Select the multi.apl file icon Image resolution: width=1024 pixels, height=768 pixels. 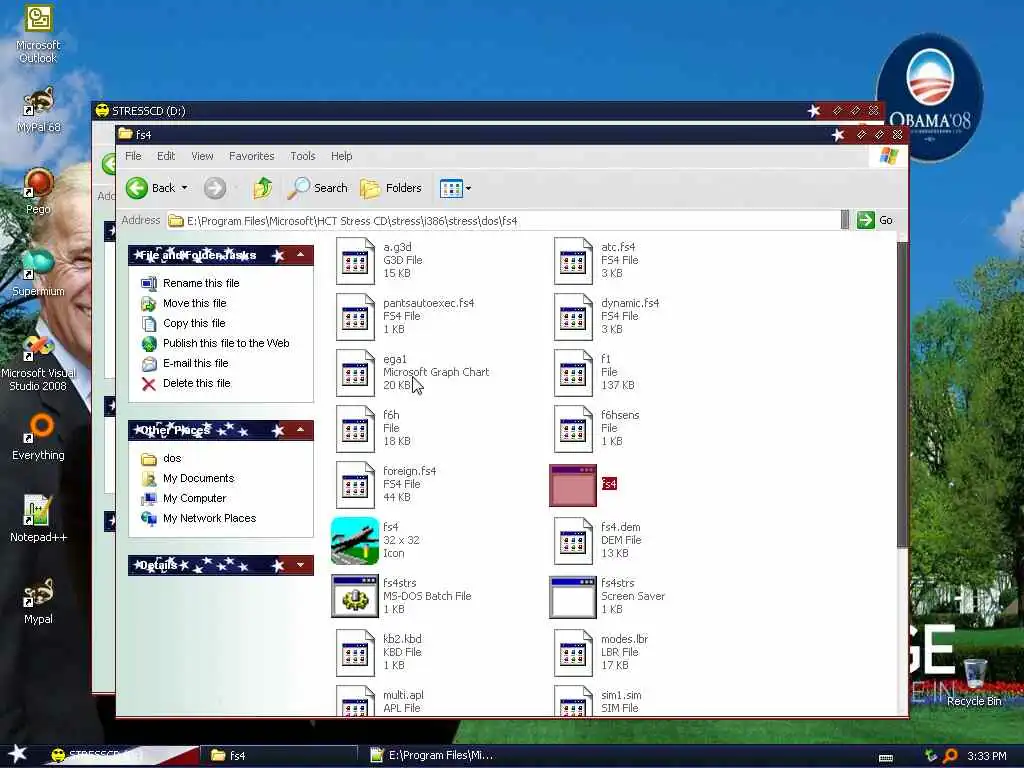(355, 700)
